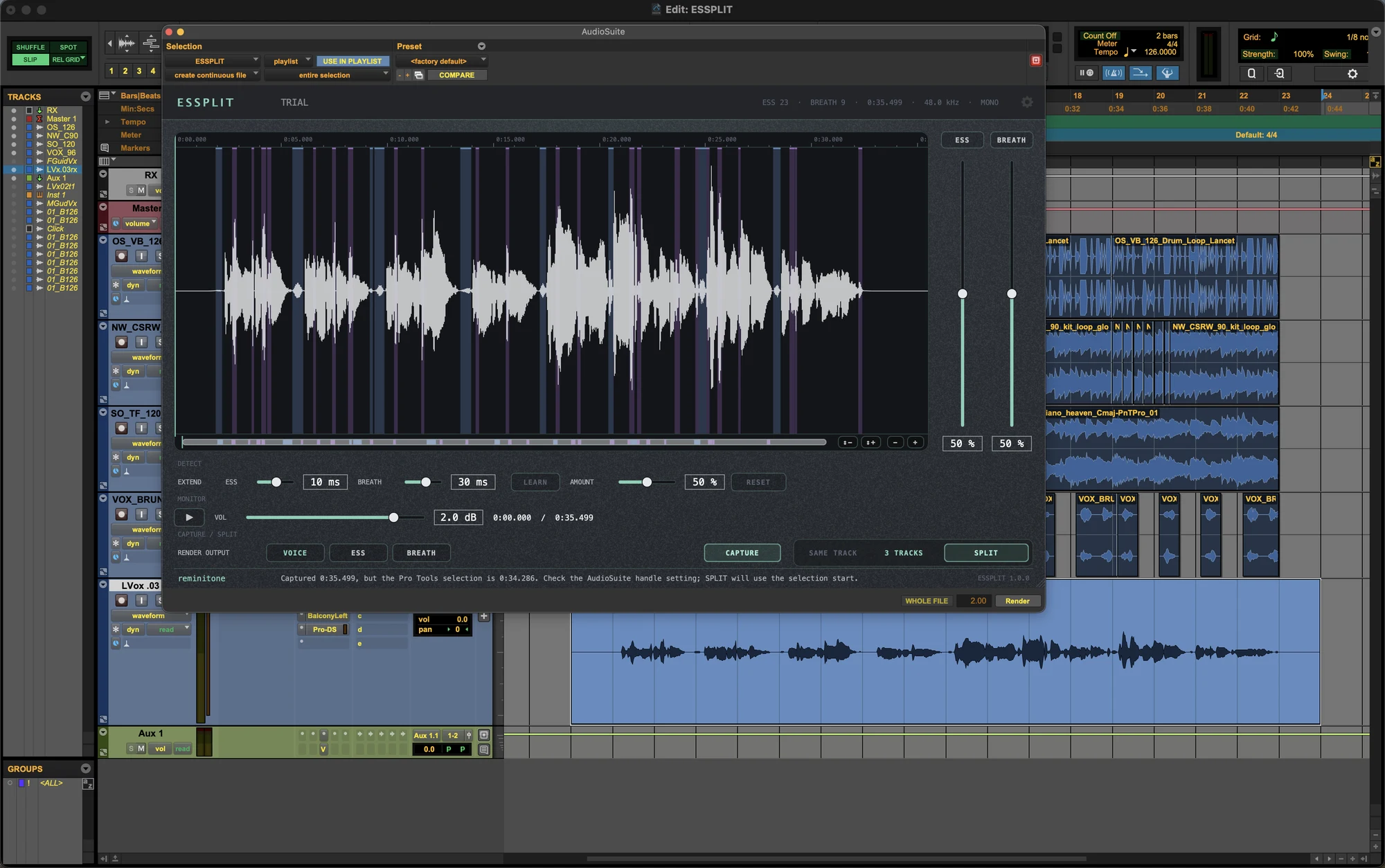Click the SPLIT button
Screen dimensions: 1385x868
pyautogui.click(x=986, y=553)
